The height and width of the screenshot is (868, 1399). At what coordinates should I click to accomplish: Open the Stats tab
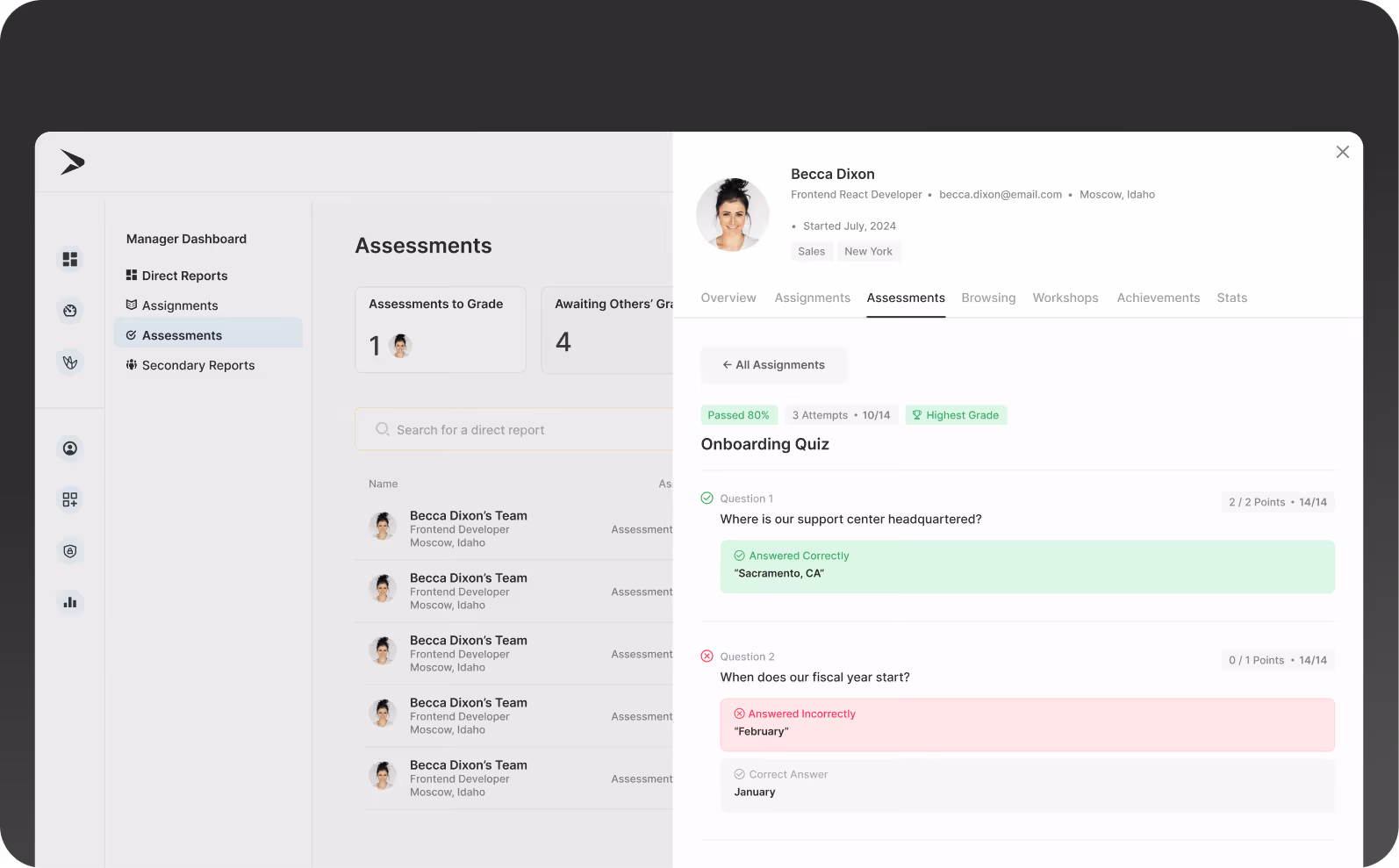click(1231, 298)
